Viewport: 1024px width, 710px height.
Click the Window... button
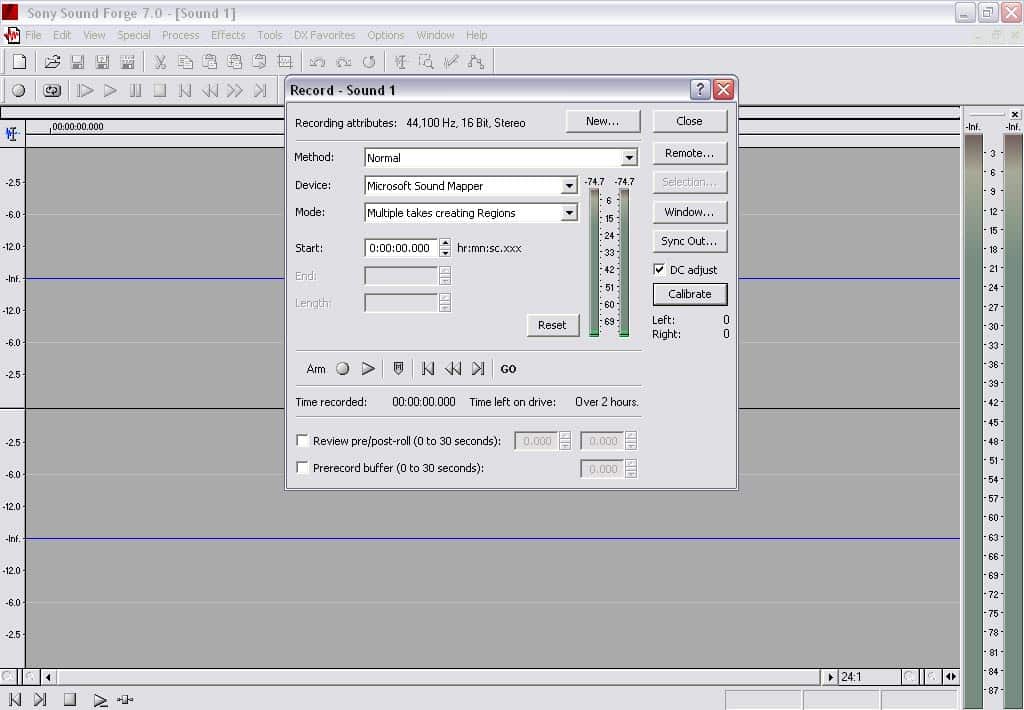click(x=690, y=212)
